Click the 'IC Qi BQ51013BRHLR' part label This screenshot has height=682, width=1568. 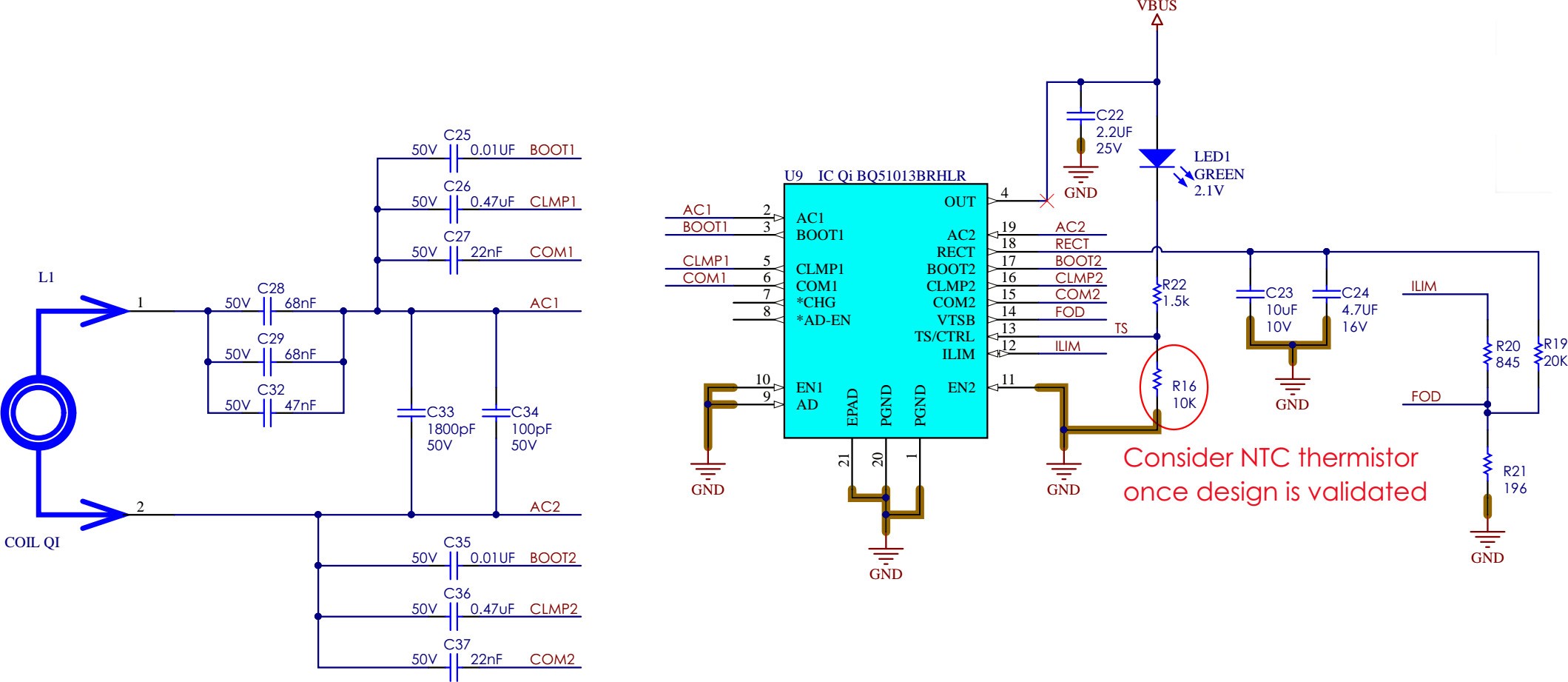(x=892, y=176)
